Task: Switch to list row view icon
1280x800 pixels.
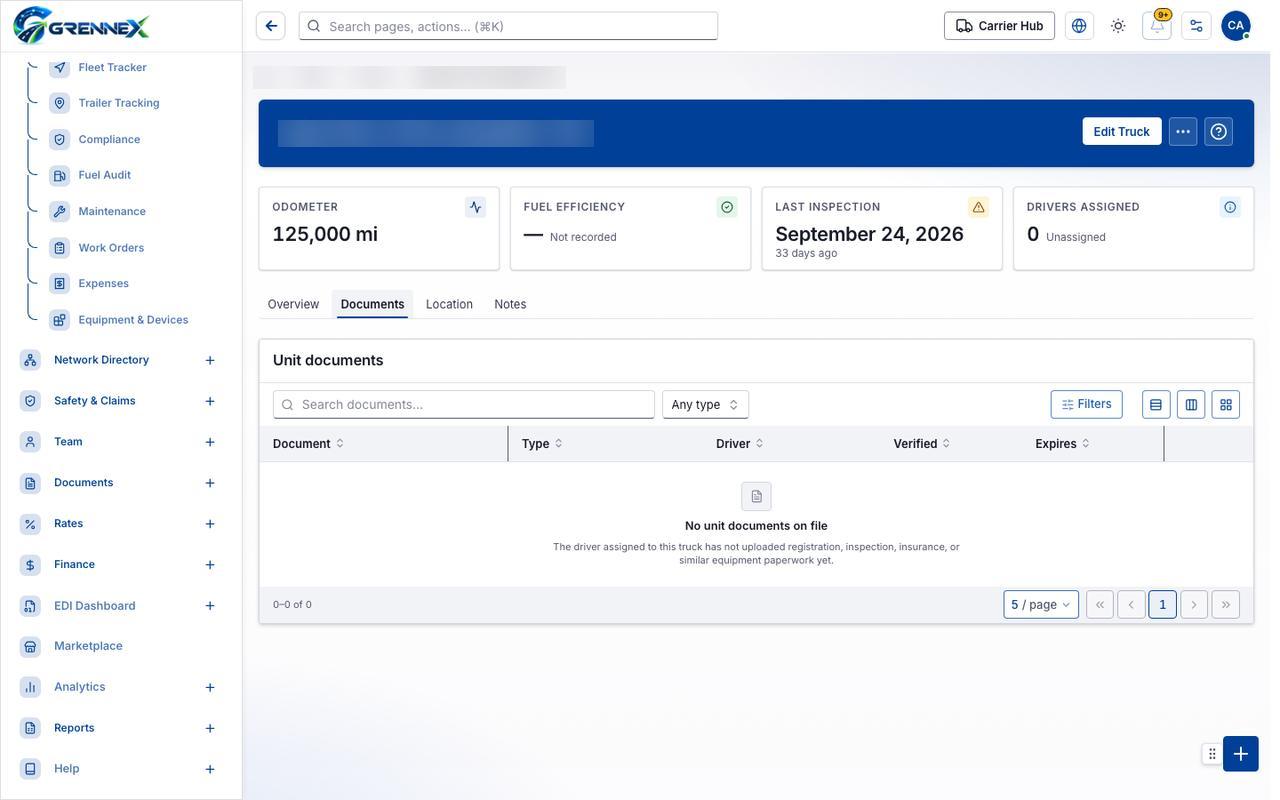Action: point(1156,404)
